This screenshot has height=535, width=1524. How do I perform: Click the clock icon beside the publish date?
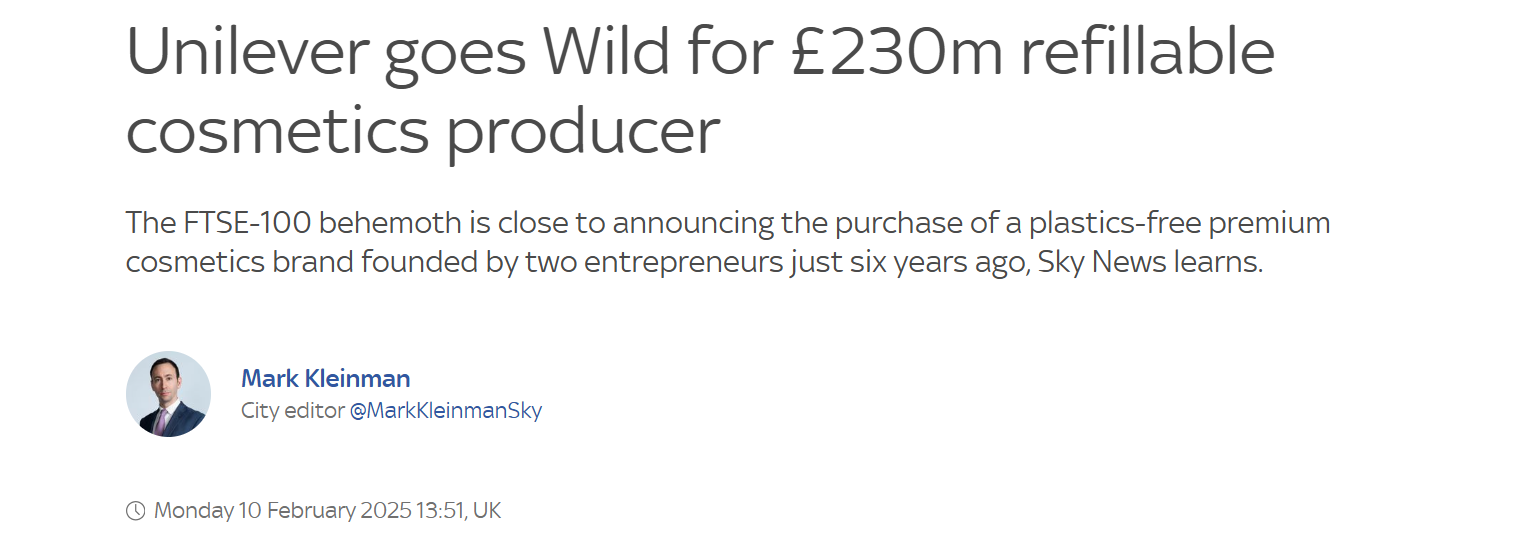click(x=135, y=511)
